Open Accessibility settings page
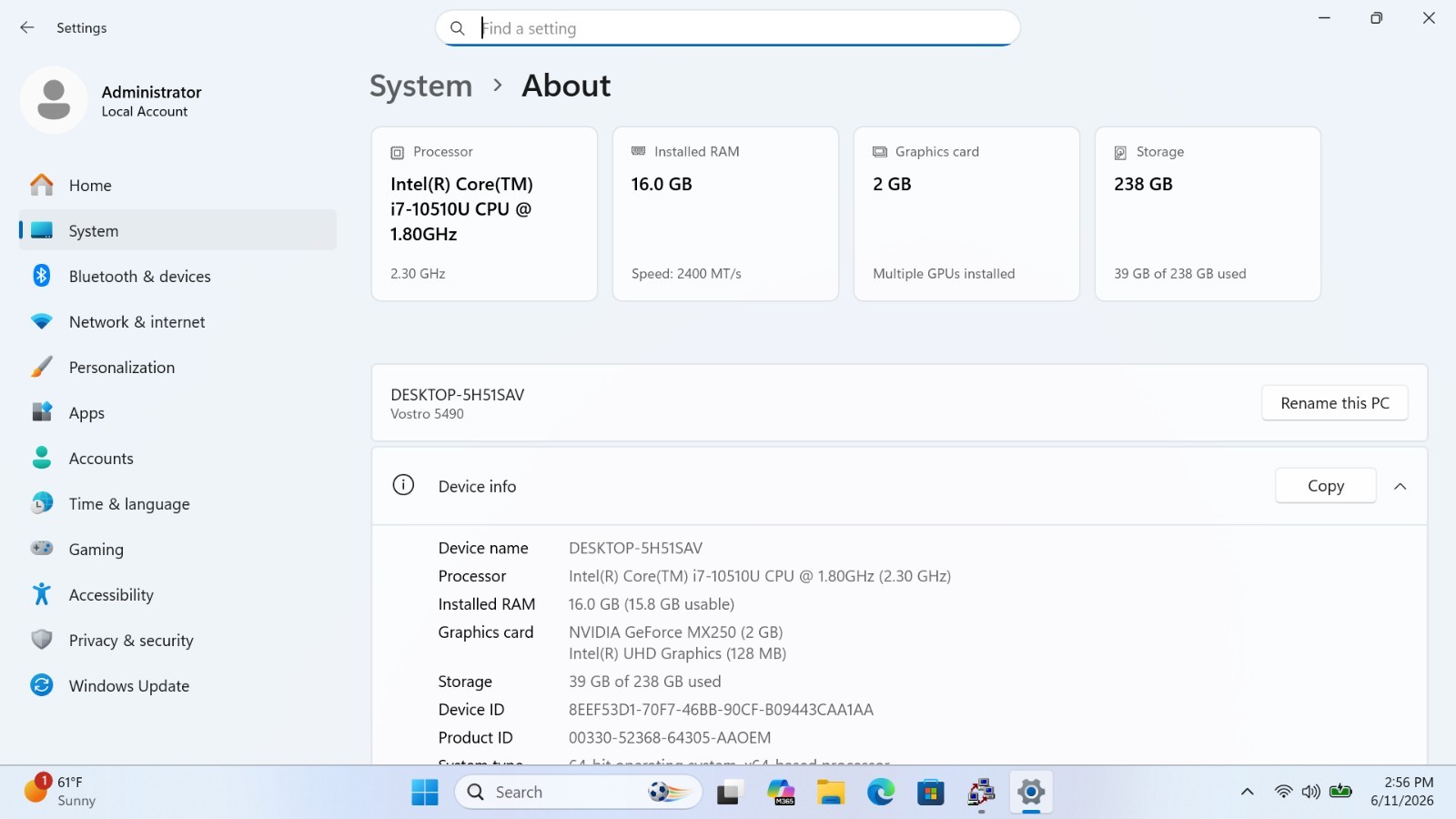1456x819 pixels. click(177, 594)
